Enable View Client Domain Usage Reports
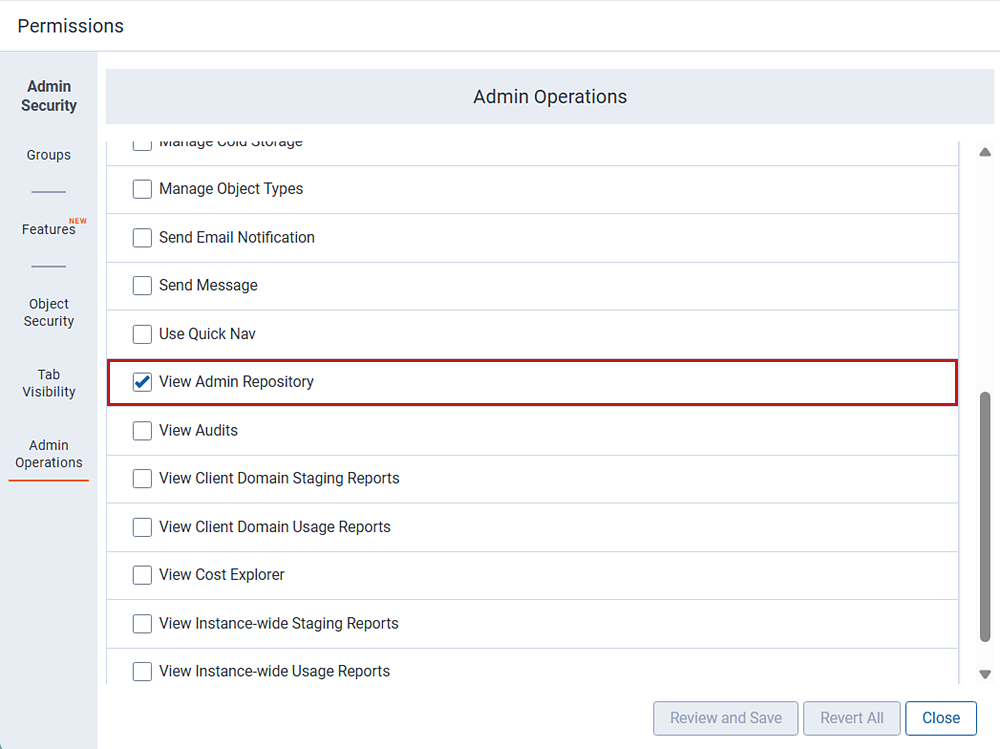This screenshot has height=749, width=1000. 142,526
